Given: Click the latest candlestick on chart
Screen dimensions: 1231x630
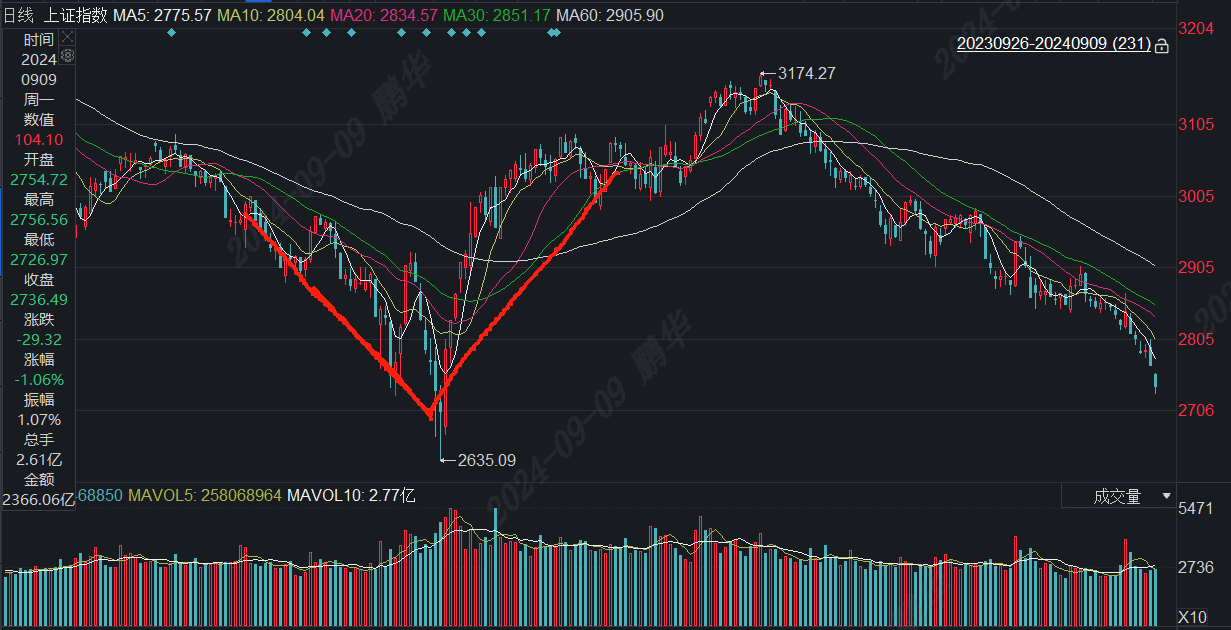Looking at the screenshot, I should (x=1156, y=382).
